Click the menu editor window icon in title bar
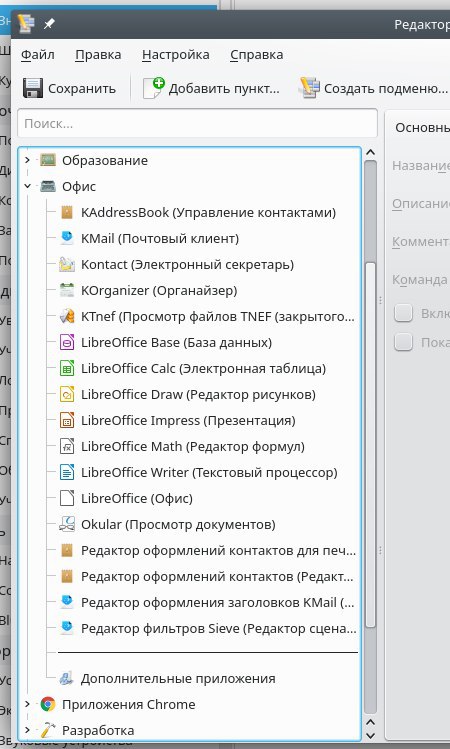450x749 pixels. pyautogui.click(x=26, y=23)
